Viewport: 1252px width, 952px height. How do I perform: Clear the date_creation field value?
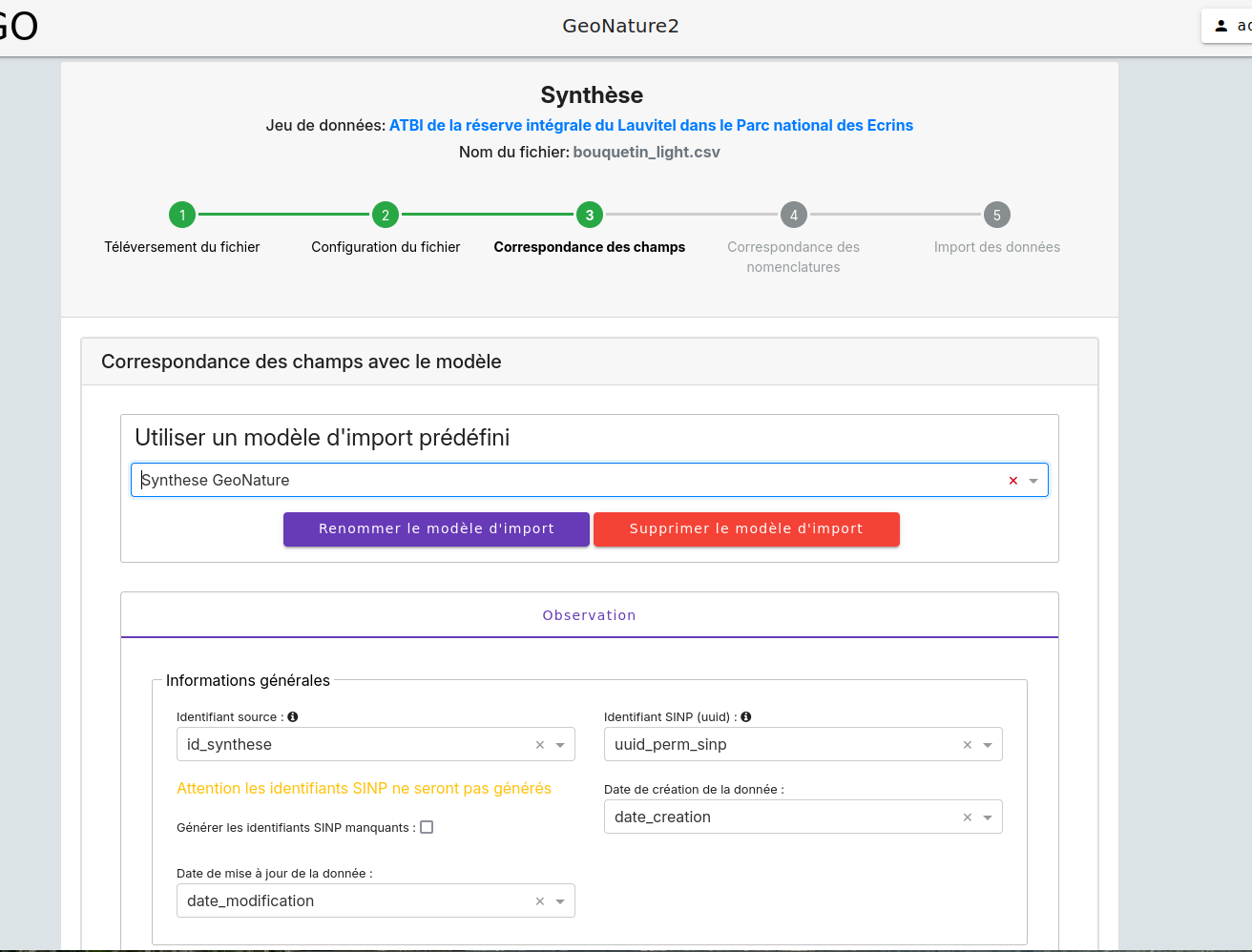click(x=968, y=817)
